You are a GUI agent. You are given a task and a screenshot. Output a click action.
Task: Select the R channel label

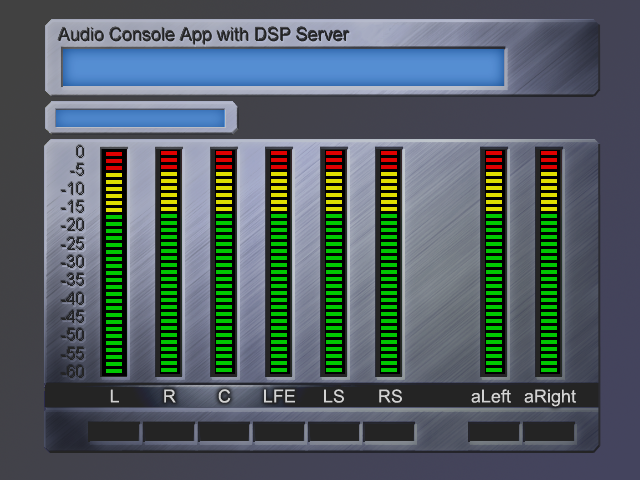169,396
